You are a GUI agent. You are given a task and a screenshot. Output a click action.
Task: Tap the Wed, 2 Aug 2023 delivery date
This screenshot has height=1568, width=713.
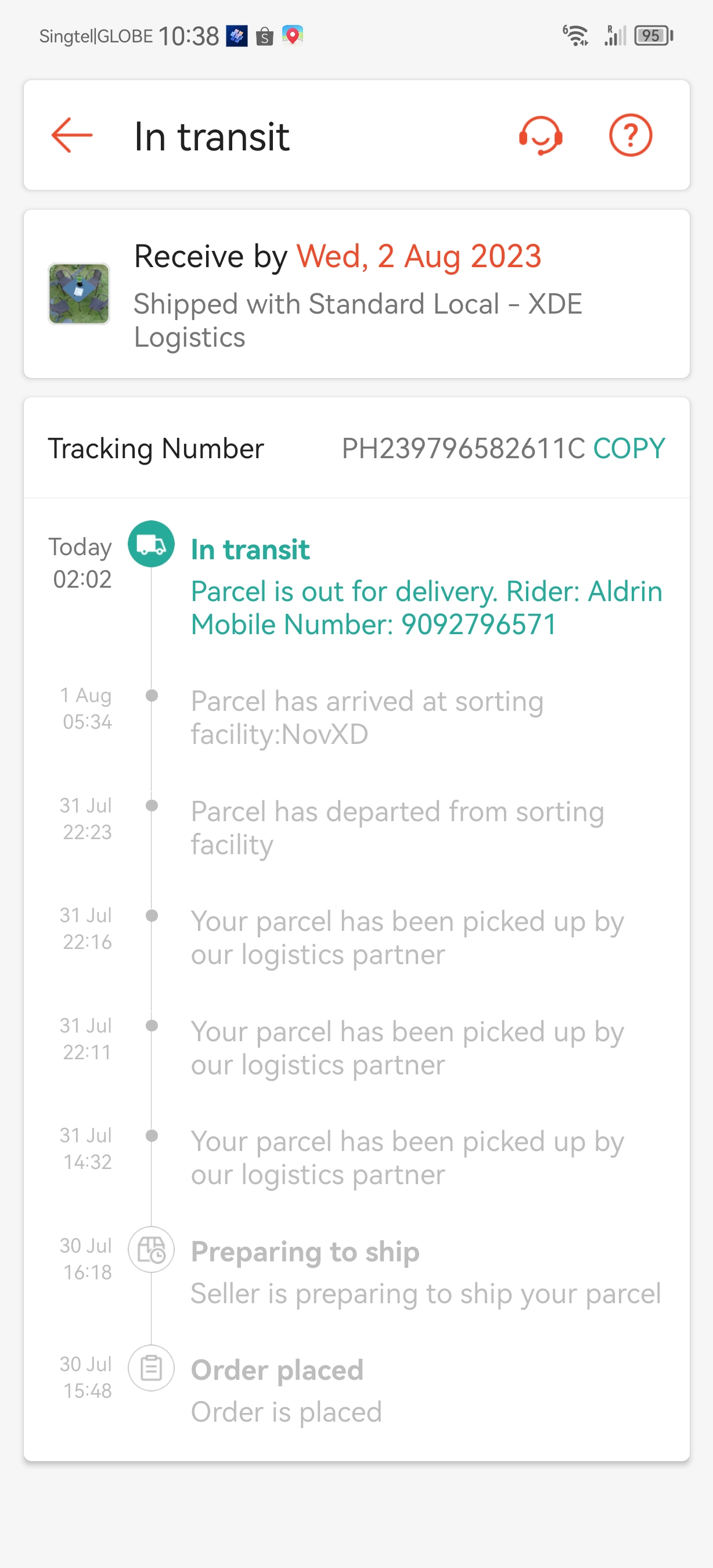click(x=419, y=256)
